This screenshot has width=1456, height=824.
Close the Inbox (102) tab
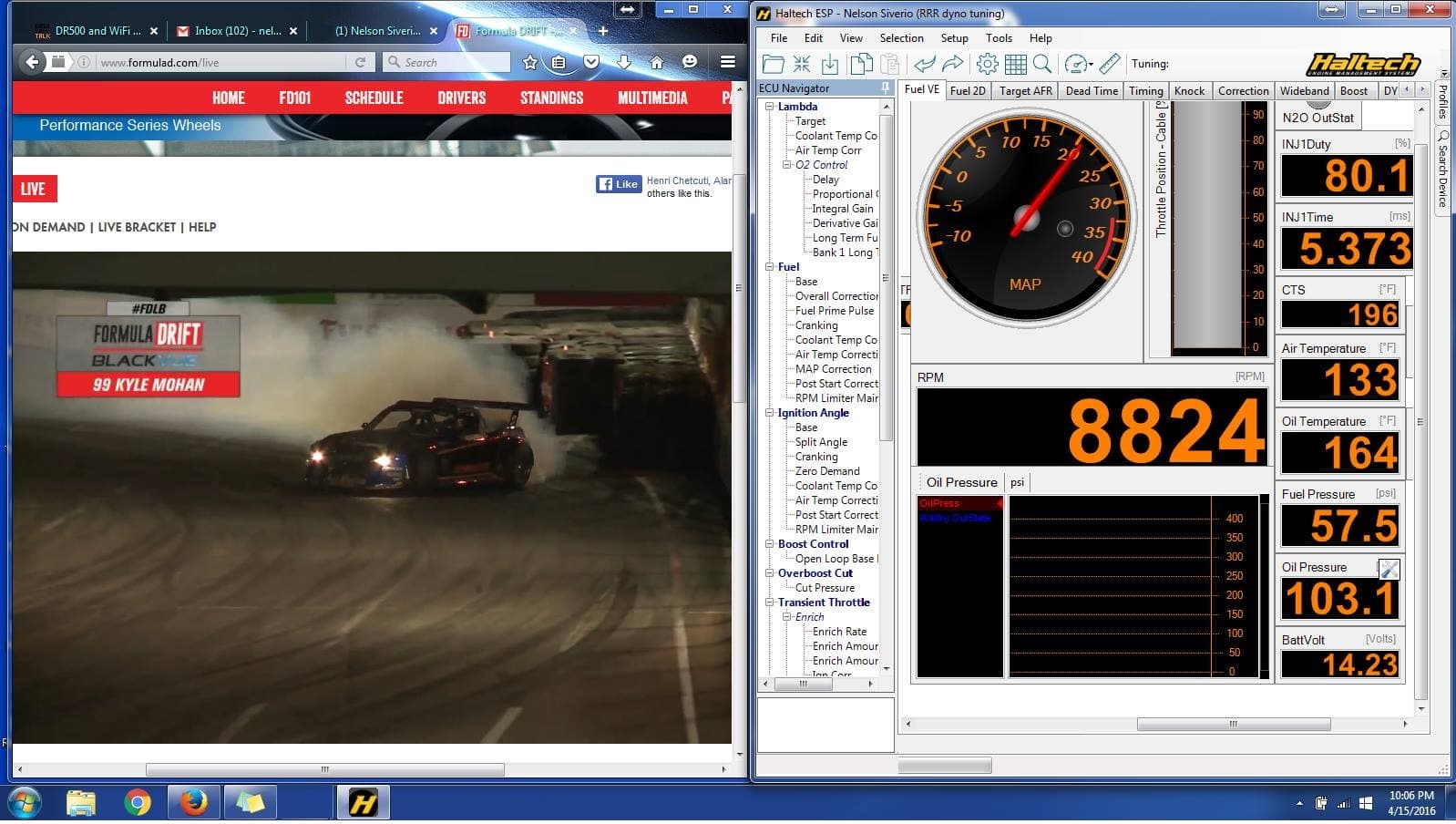(x=293, y=31)
